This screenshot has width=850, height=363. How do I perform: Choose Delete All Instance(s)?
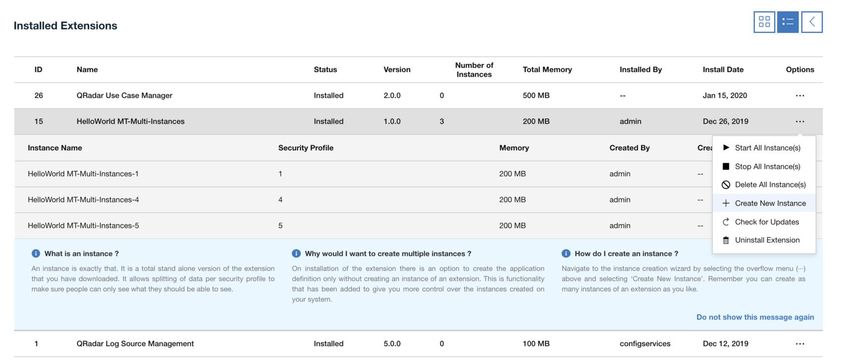coord(764,185)
